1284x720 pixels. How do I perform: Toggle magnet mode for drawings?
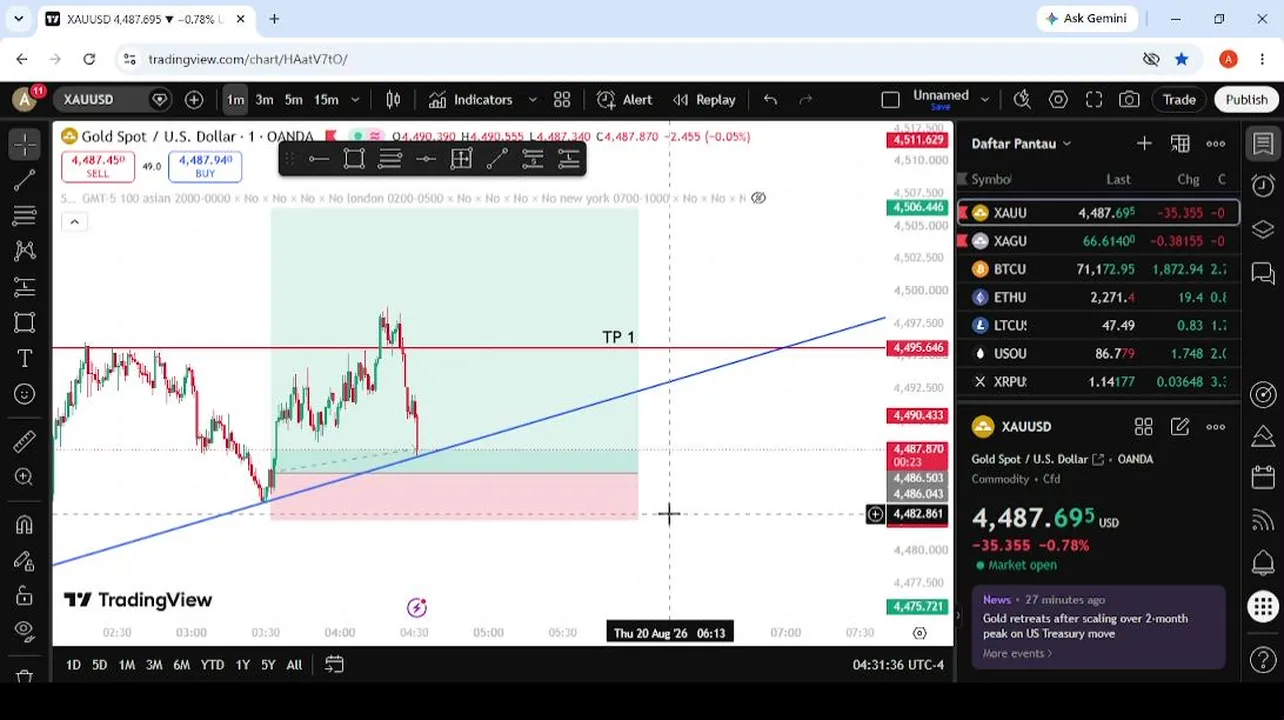pyautogui.click(x=25, y=525)
